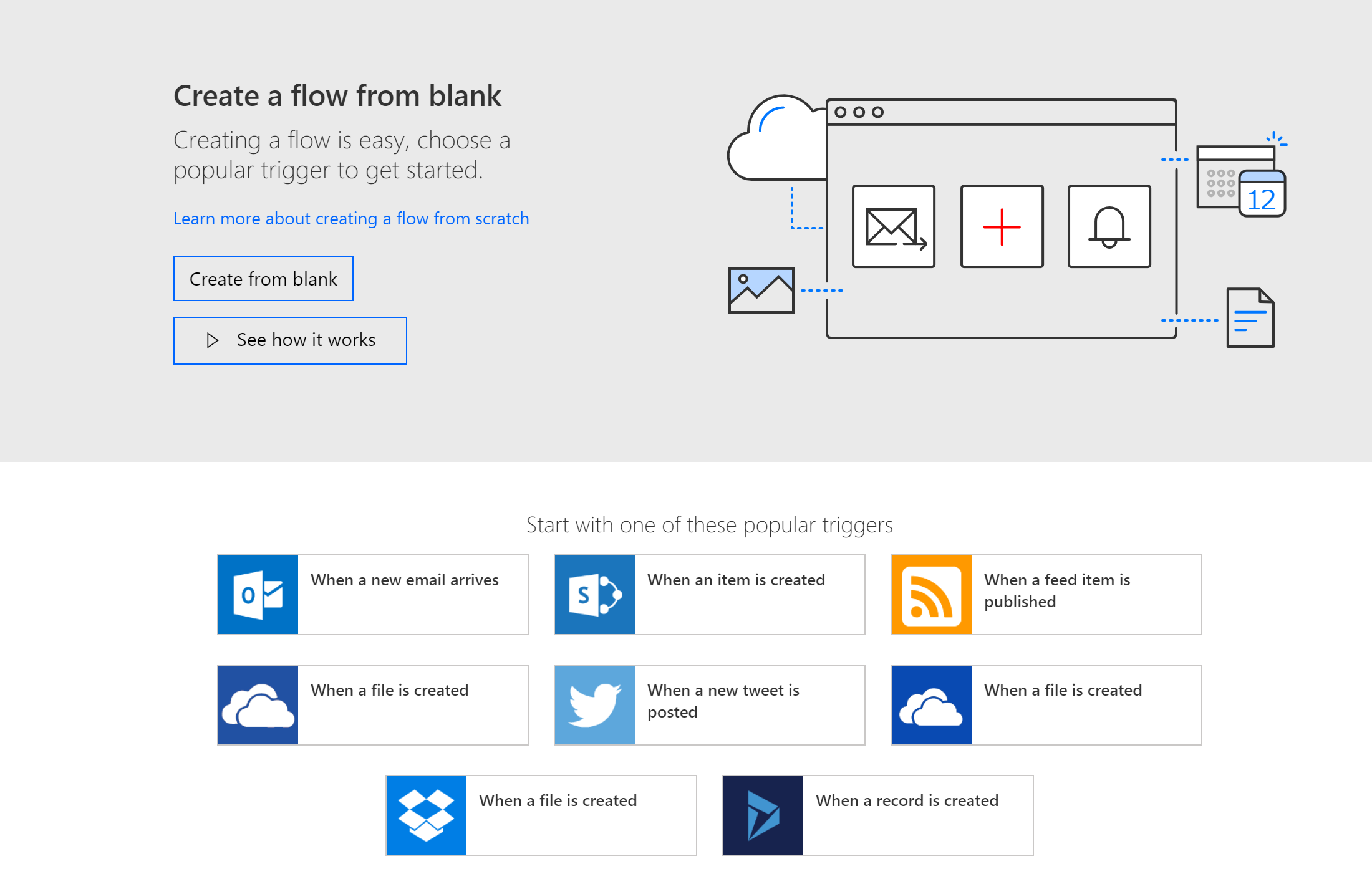Click the Twitter bird icon
Image resolution: width=1372 pixels, height=874 pixels.
tap(595, 705)
